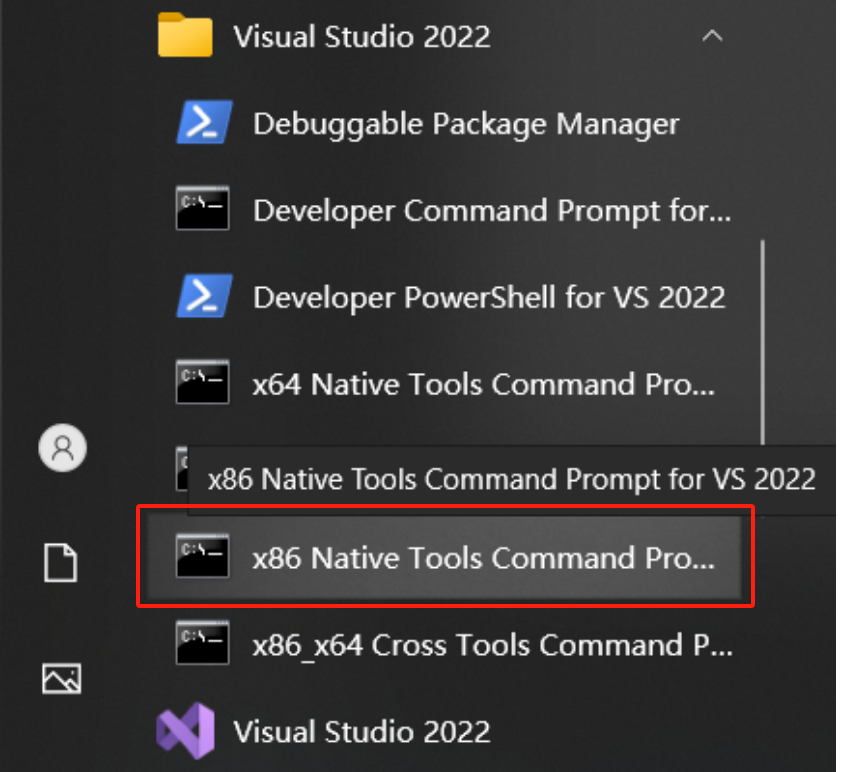The image size is (841, 772).
Task: Launch the purple Visual Studio 2022 app icon
Action: point(186,731)
